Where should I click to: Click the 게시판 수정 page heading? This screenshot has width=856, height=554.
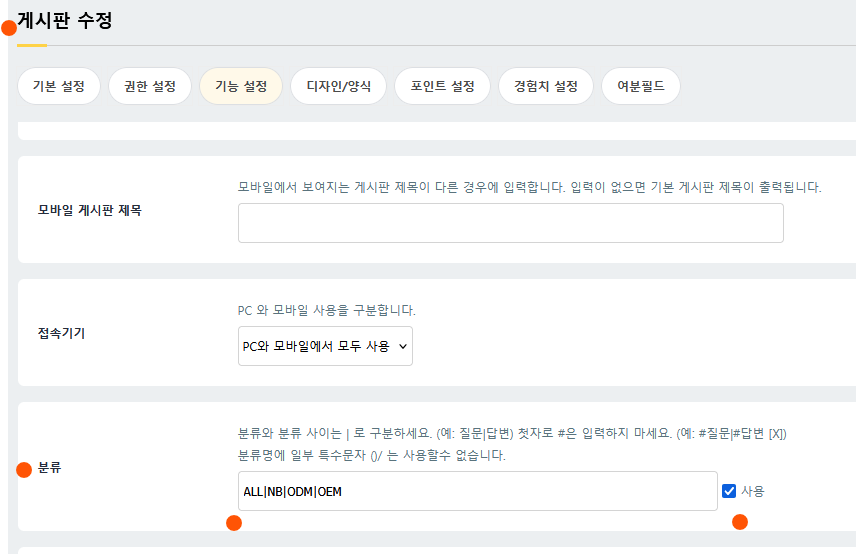[x=65, y=20]
